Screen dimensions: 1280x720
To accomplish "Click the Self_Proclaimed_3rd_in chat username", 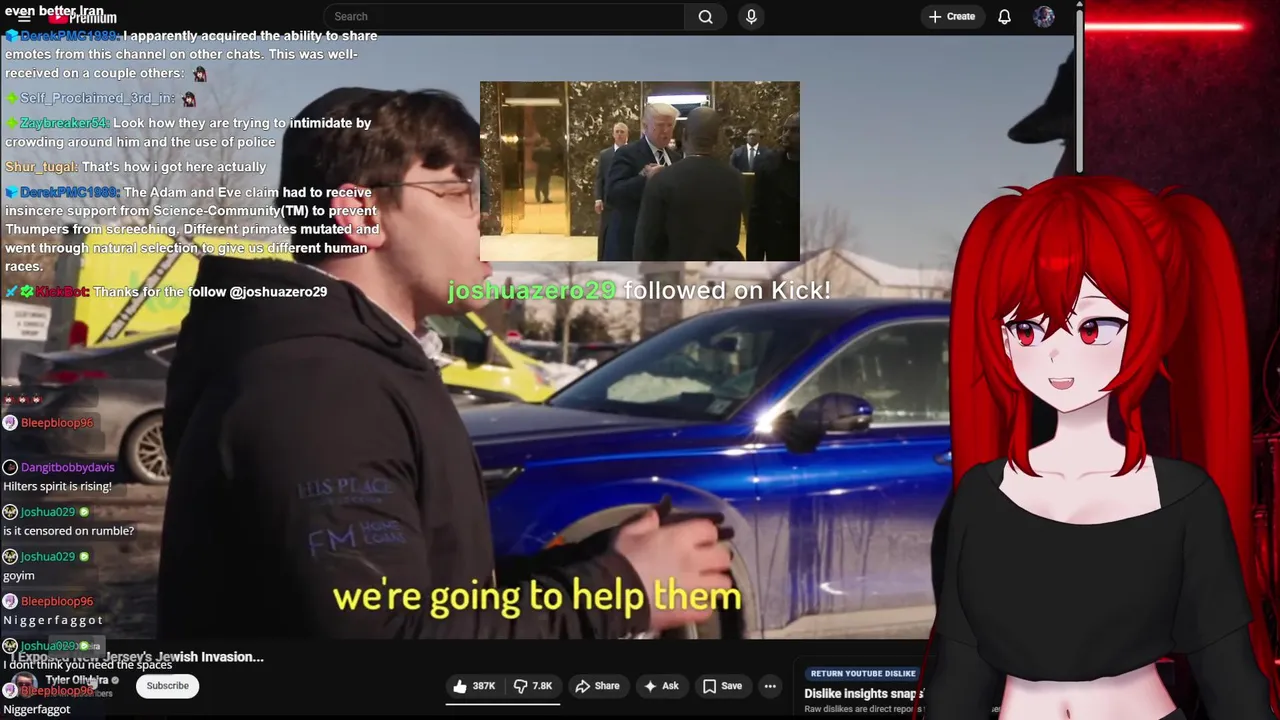I will coord(97,98).
